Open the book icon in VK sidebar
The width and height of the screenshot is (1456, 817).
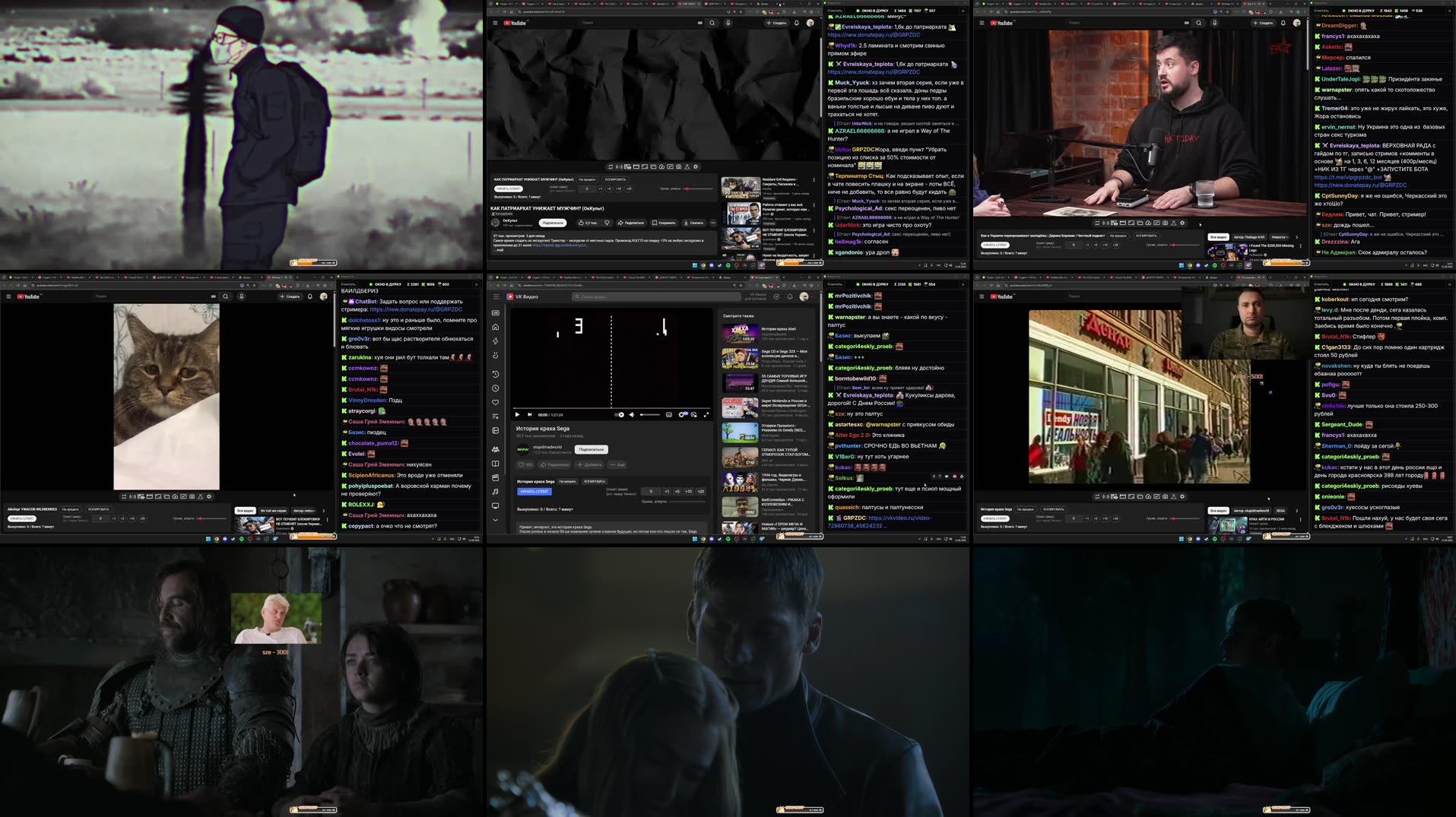pyautogui.click(x=495, y=464)
